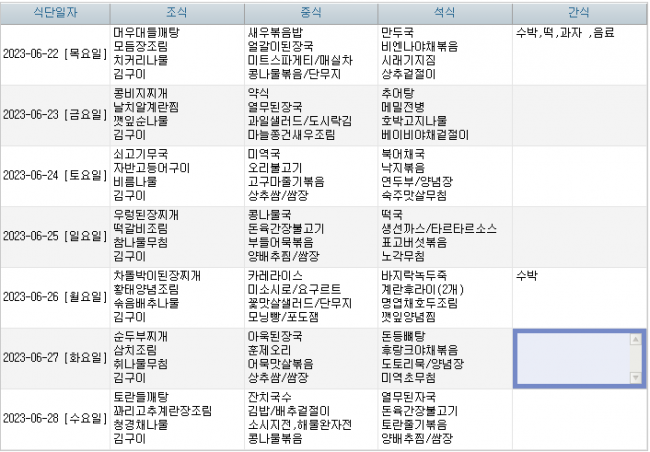The width and height of the screenshot is (650, 452).
Task: Click breakfast cell with 콩비지찌개
Action: [177, 115]
